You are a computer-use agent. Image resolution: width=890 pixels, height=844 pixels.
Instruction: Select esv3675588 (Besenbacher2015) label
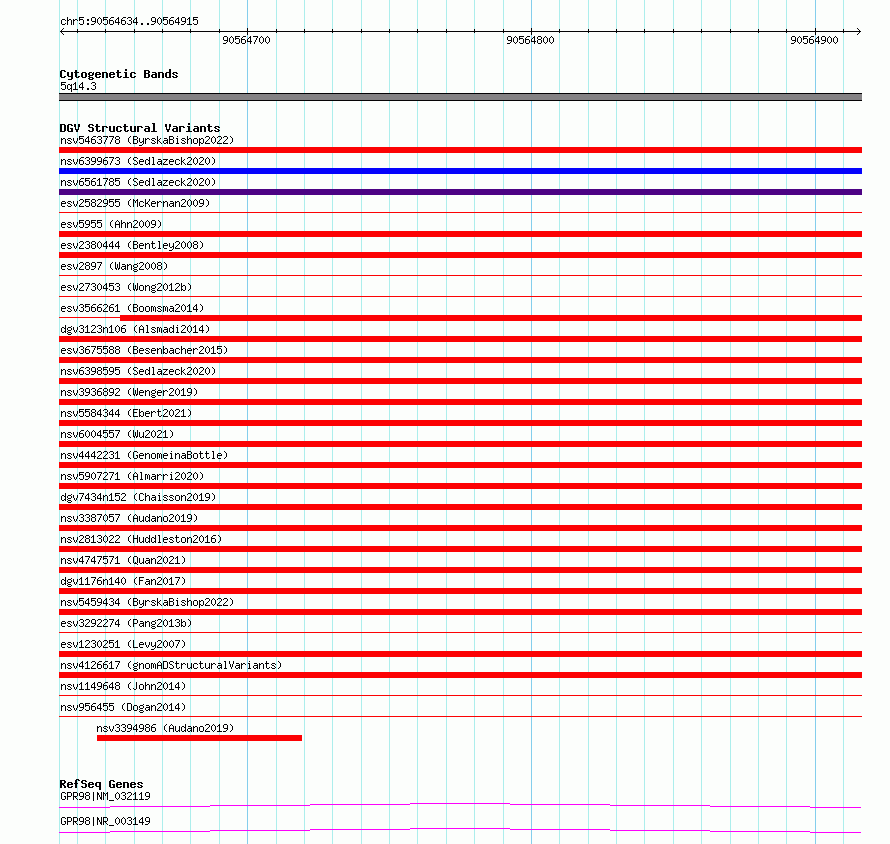point(144,350)
